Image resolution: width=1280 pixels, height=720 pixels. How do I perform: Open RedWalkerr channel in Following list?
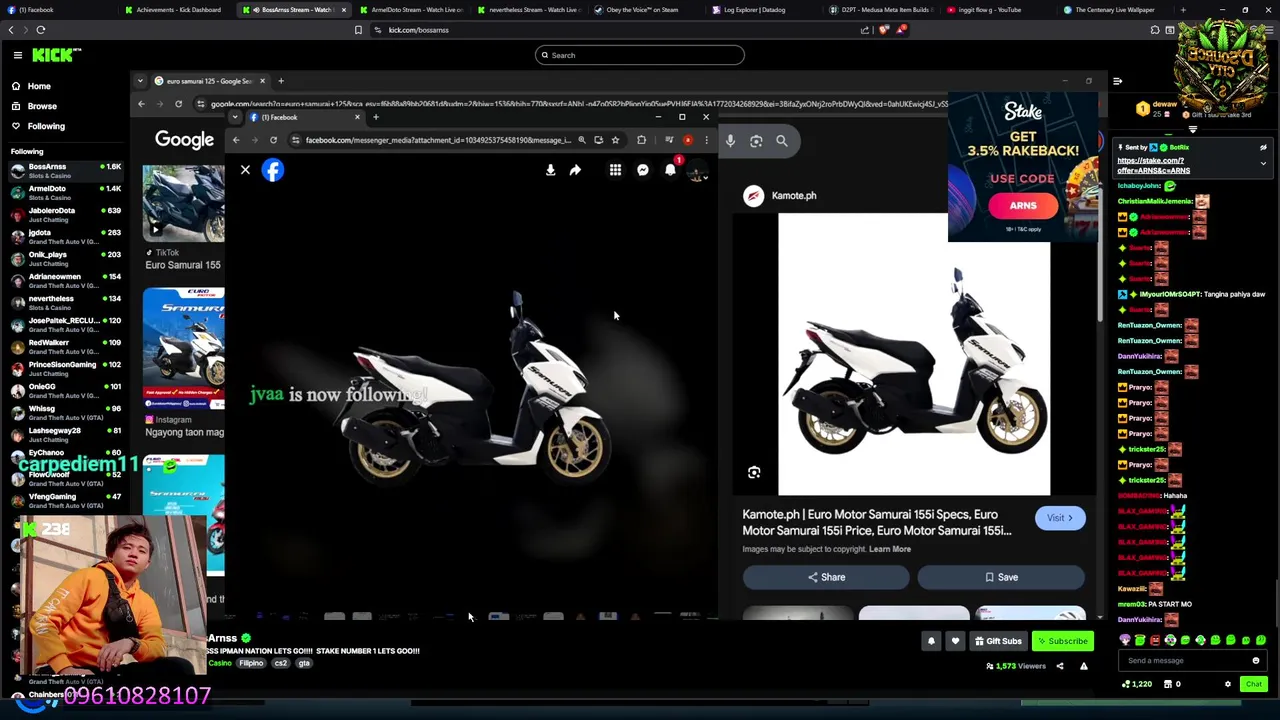click(x=65, y=346)
